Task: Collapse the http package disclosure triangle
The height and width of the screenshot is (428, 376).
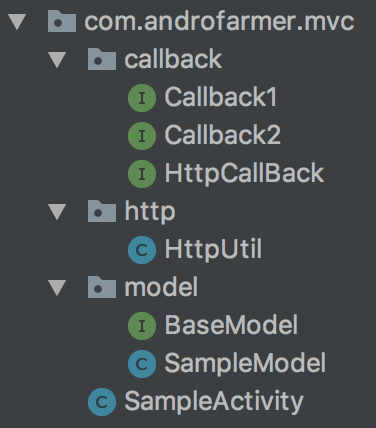Action: 57,212
